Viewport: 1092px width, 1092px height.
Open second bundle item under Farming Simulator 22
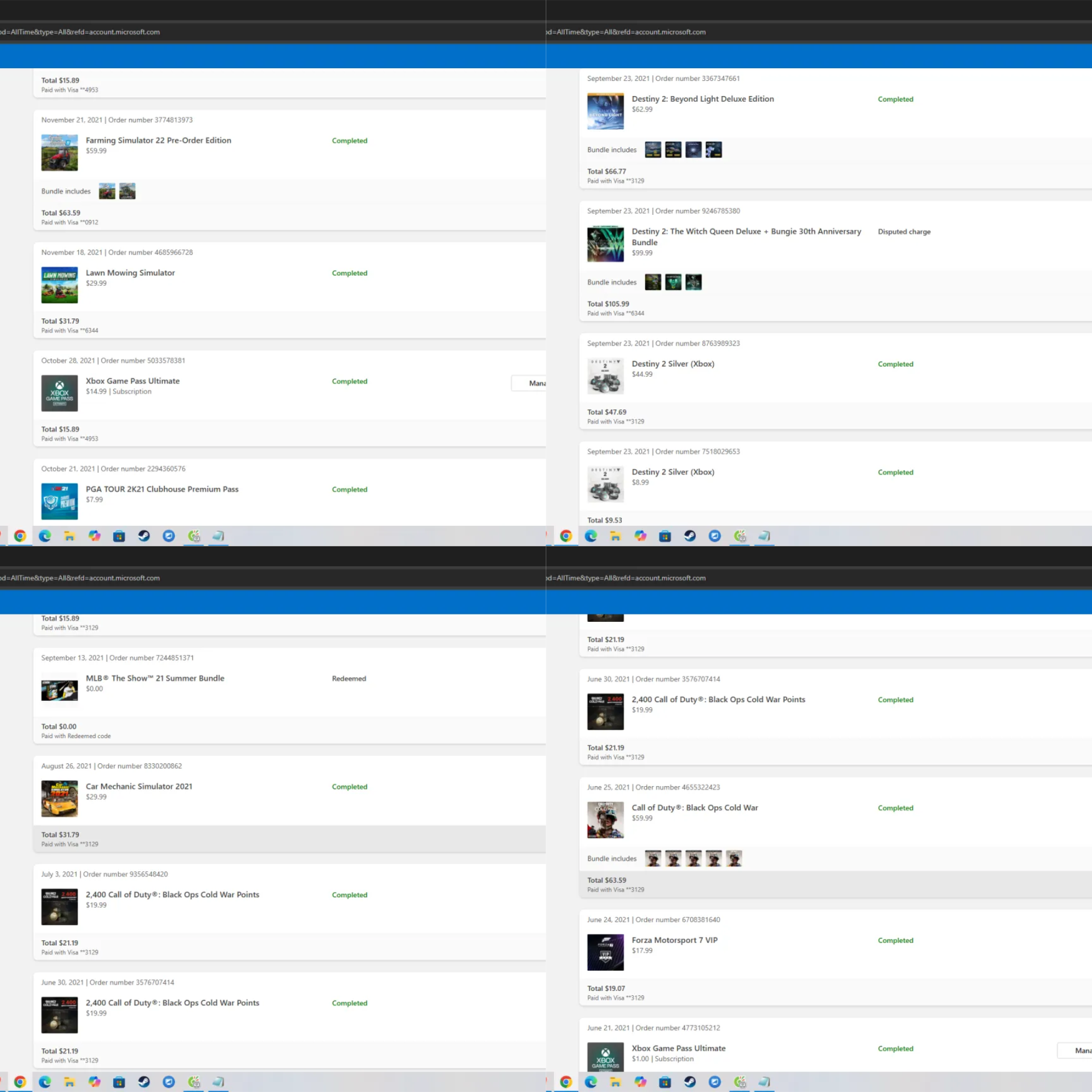point(127,191)
